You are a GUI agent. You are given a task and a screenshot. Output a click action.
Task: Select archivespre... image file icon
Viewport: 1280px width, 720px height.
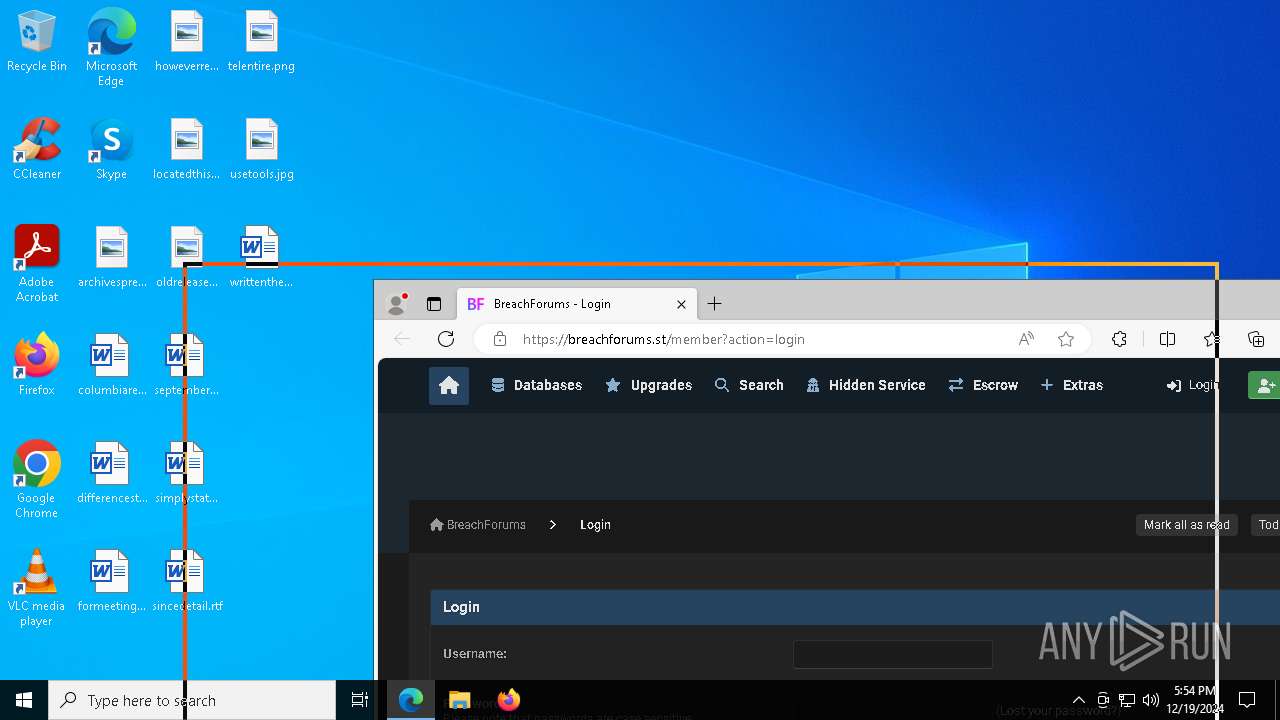pyautogui.click(x=111, y=257)
